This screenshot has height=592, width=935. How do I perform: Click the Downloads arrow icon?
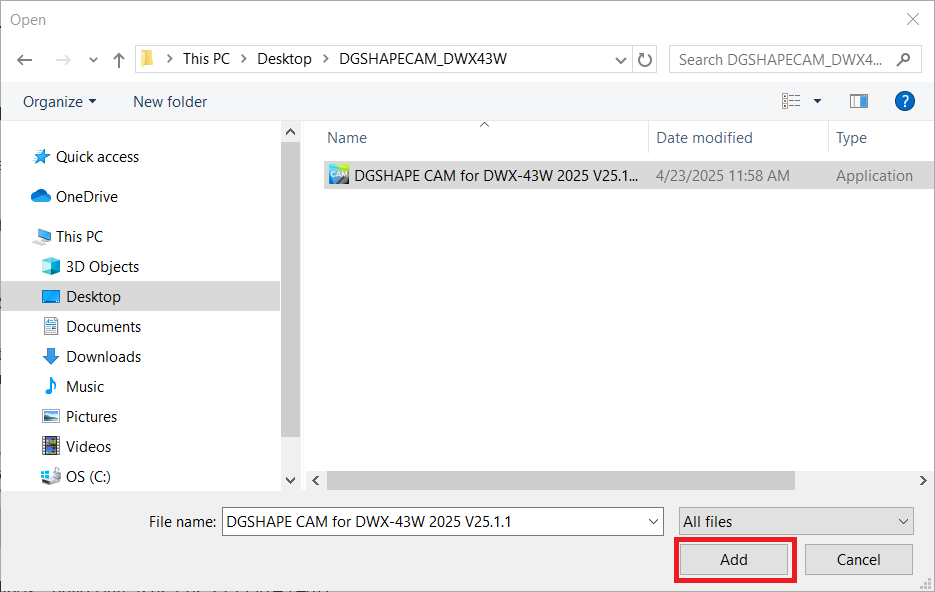click(51, 356)
